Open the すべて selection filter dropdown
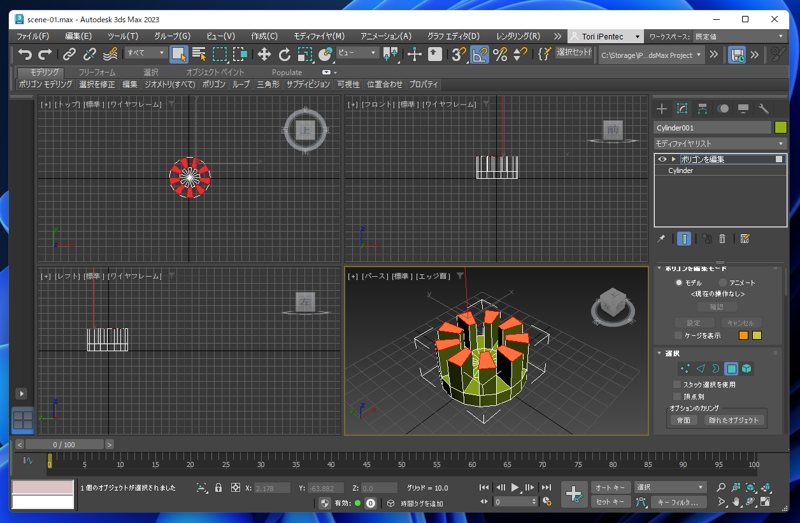This screenshot has width=800, height=523. [146, 53]
